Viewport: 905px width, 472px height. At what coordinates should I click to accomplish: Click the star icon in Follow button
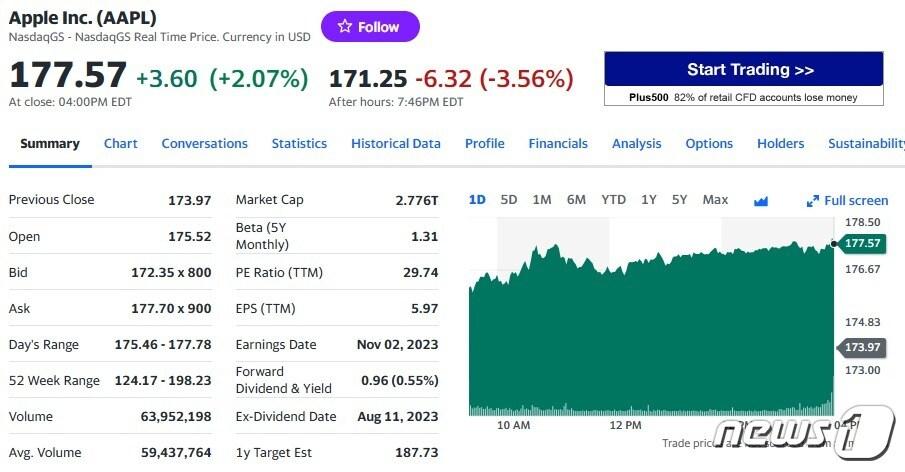click(x=344, y=27)
